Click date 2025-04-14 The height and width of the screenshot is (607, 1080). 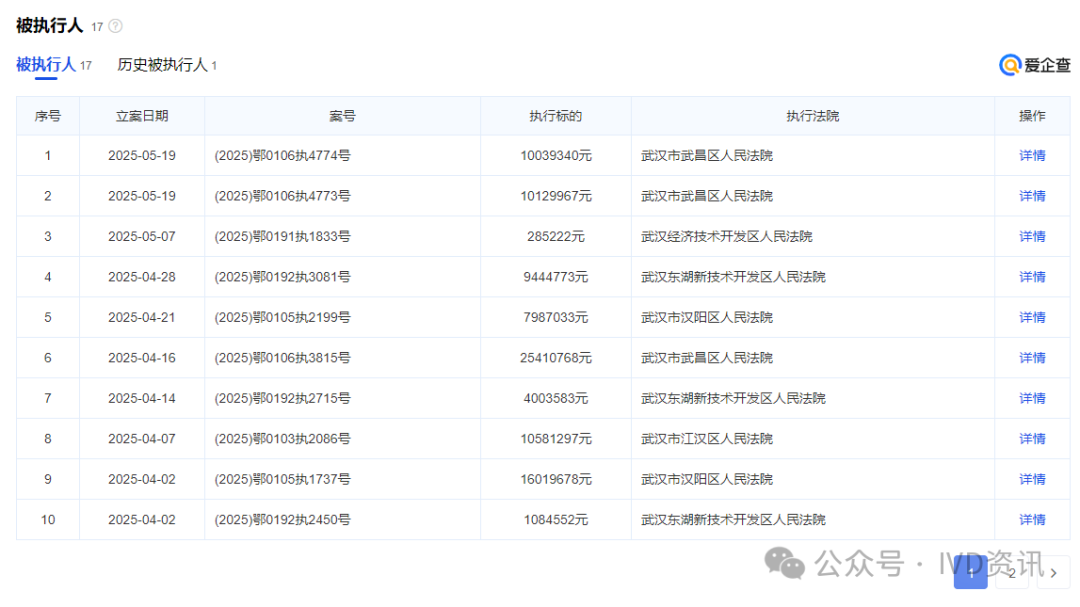[x=142, y=398]
